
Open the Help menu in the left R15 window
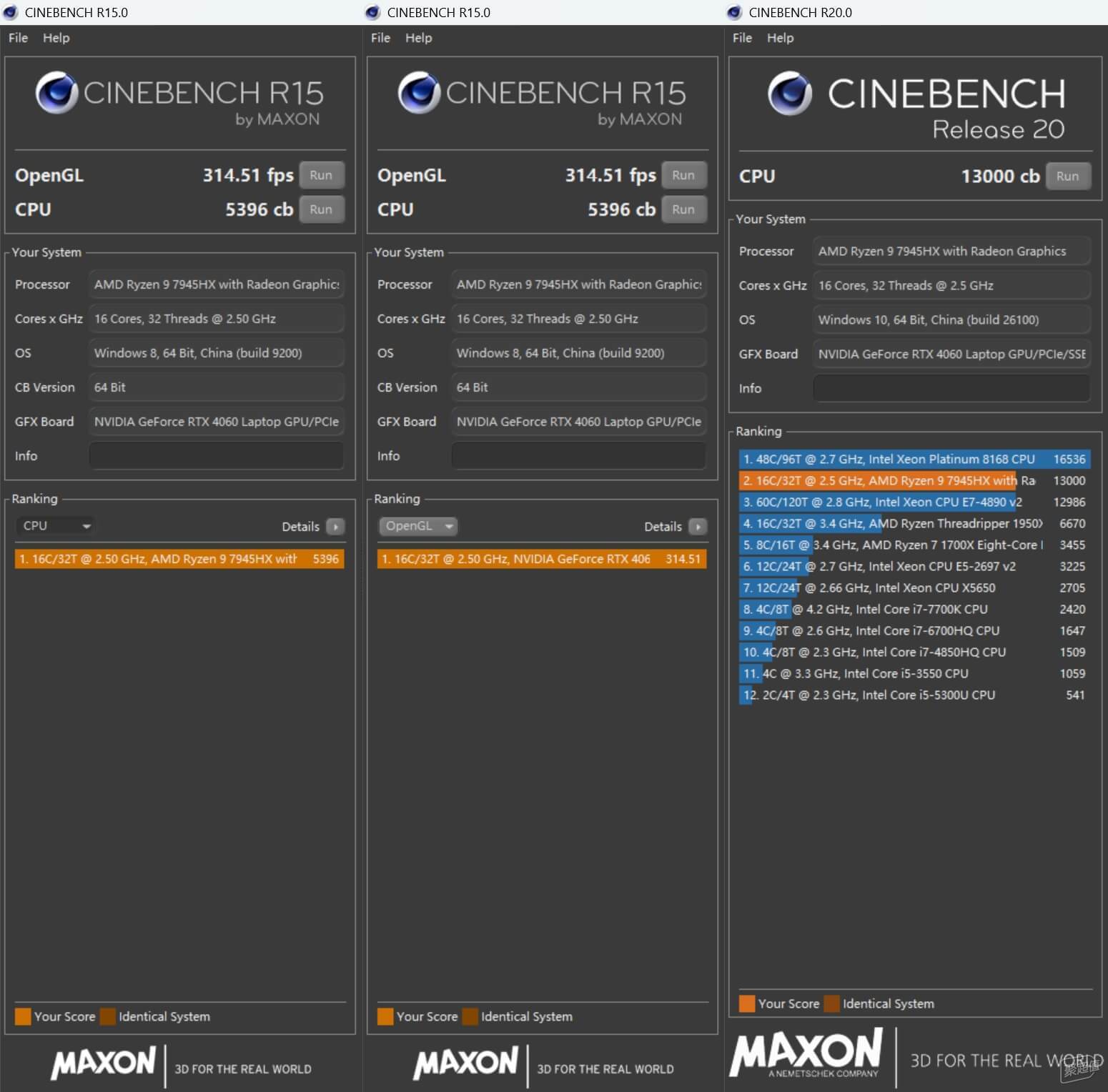56,38
